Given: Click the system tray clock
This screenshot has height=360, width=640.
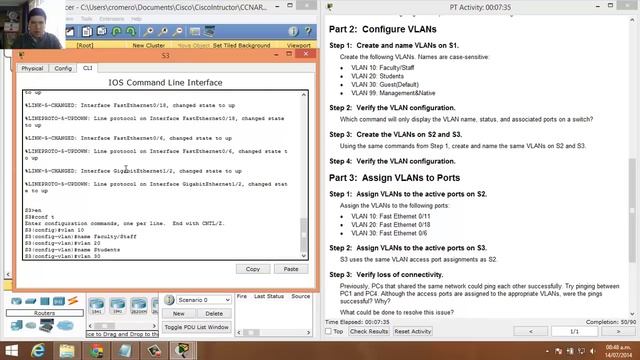Looking at the screenshot, I should pos(618,351).
